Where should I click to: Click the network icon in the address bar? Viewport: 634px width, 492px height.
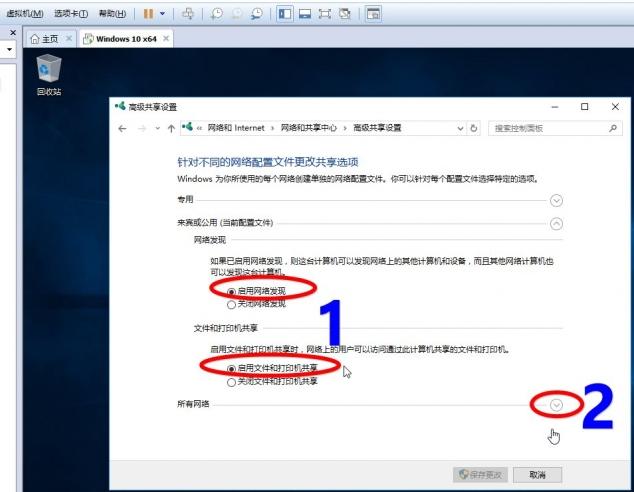point(187,127)
